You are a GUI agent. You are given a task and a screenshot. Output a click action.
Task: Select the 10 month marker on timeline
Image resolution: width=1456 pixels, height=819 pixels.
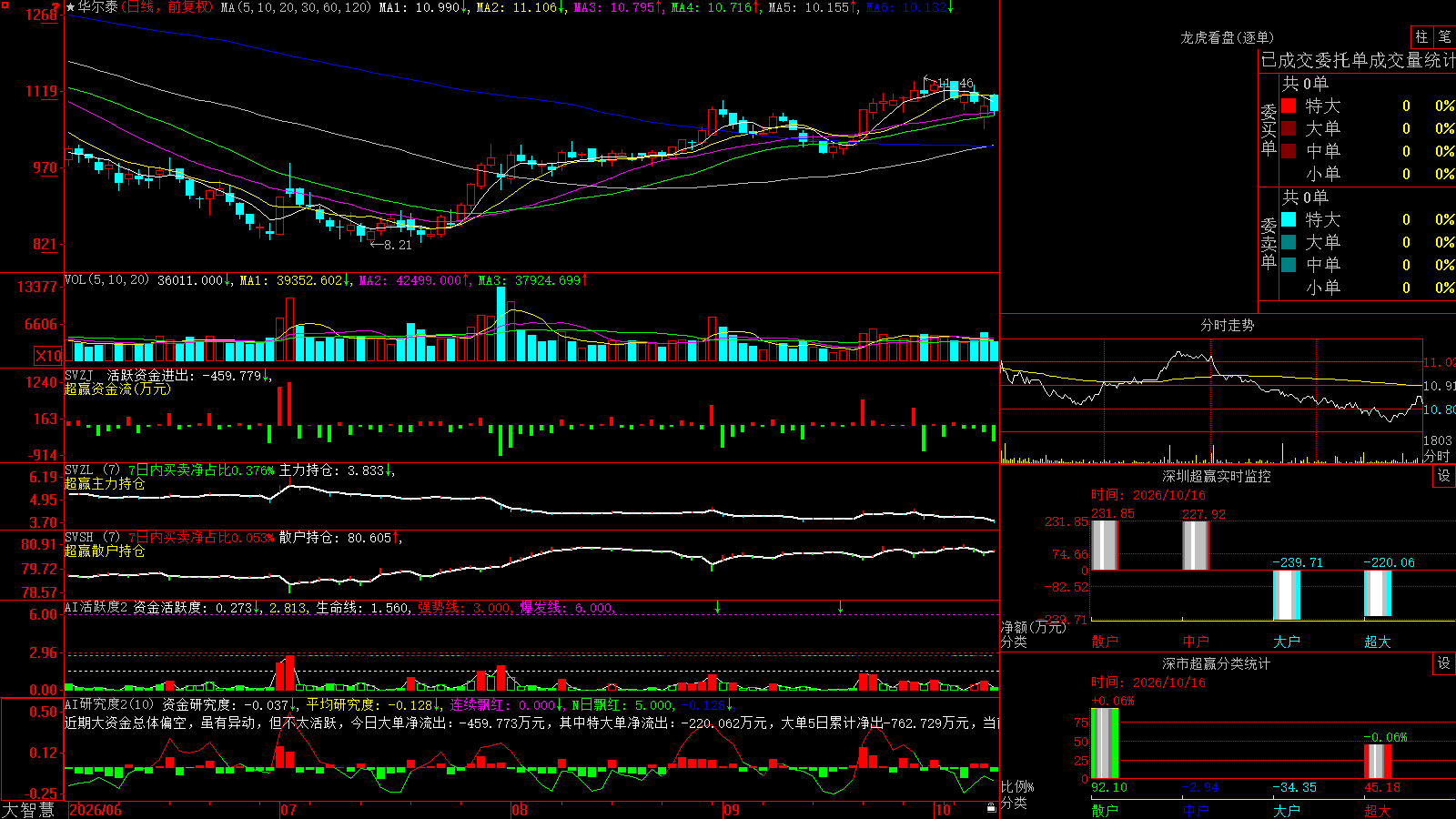(943, 810)
